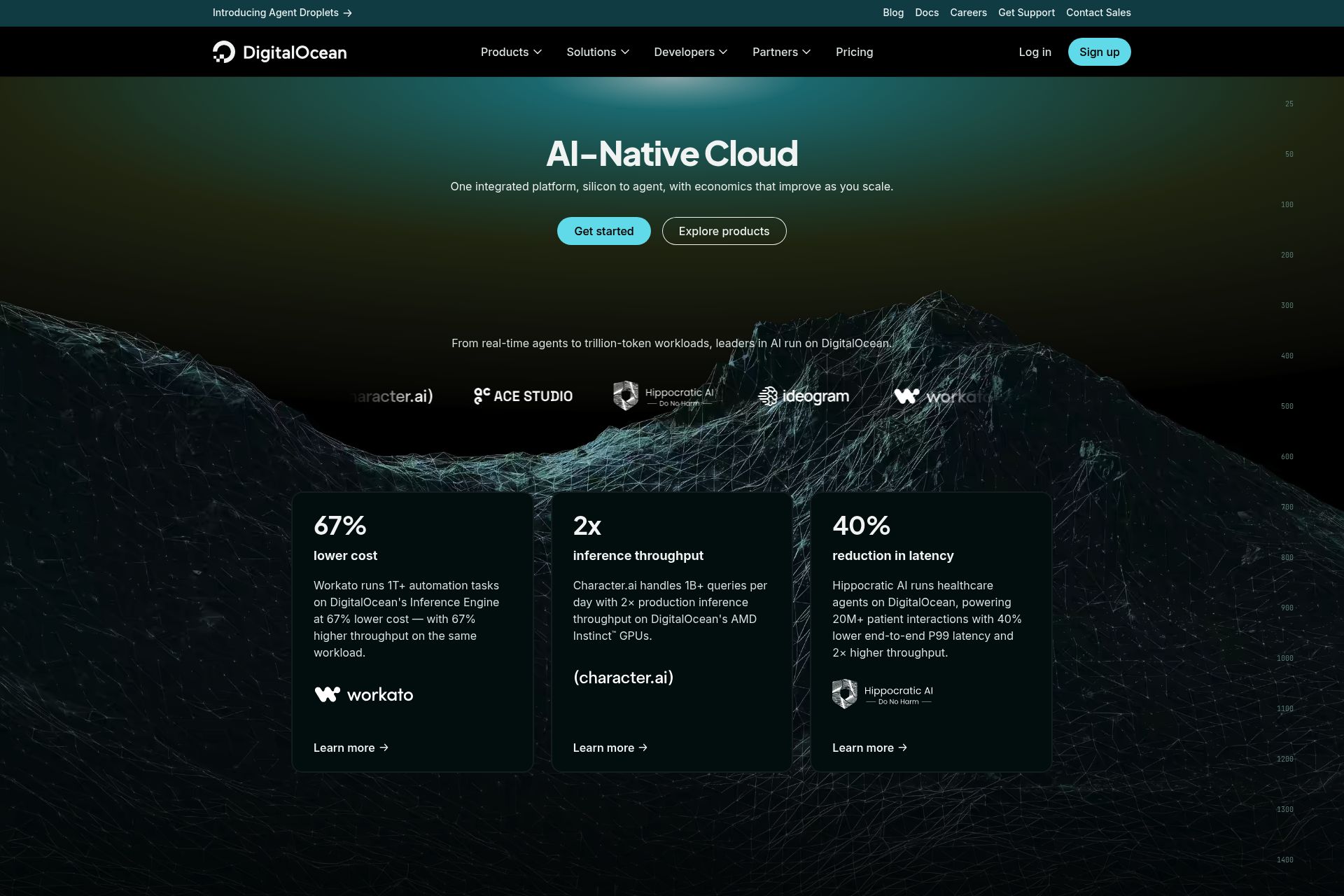This screenshot has height=896, width=1344.
Task: Click the 'lower cost' card heading
Action: [x=345, y=555]
